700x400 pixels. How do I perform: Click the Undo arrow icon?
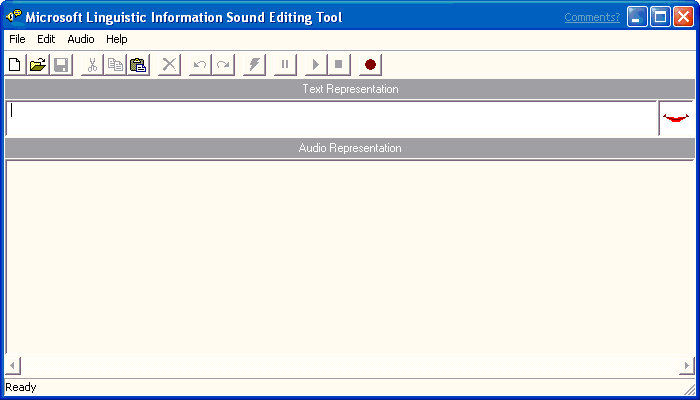point(200,65)
